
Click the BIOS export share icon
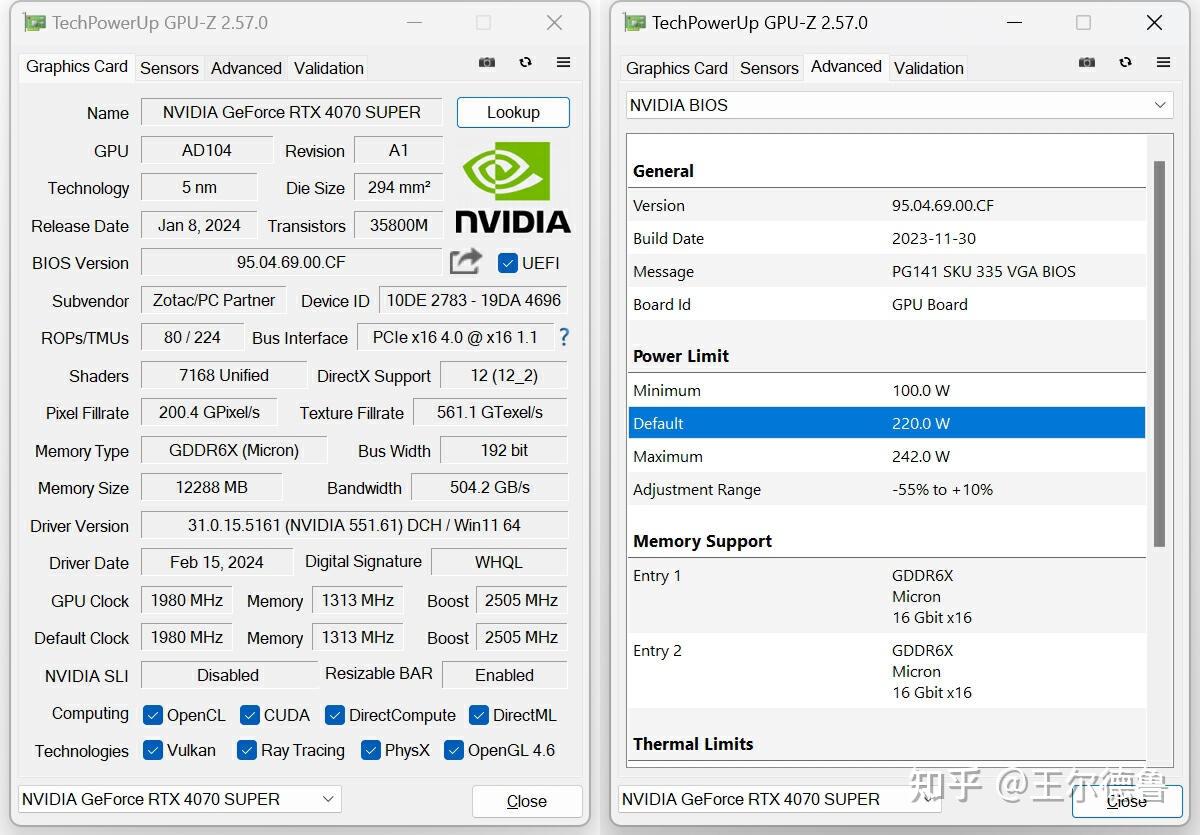pos(466,262)
